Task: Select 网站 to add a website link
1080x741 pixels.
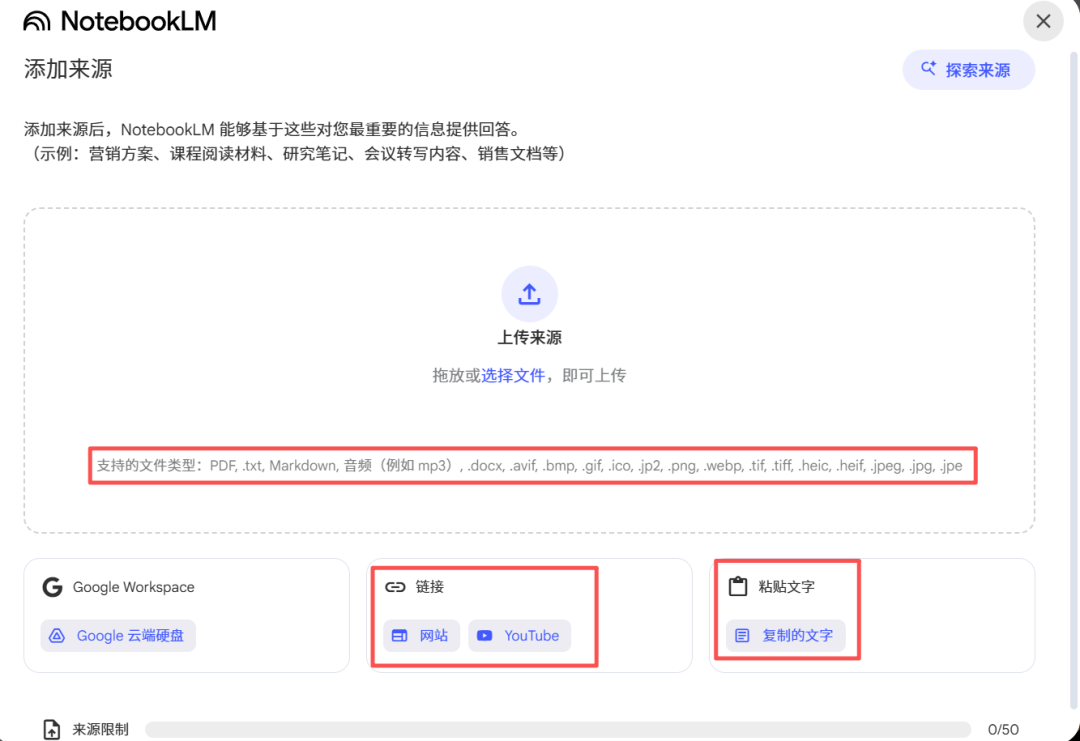Action: pyautogui.click(x=421, y=635)
